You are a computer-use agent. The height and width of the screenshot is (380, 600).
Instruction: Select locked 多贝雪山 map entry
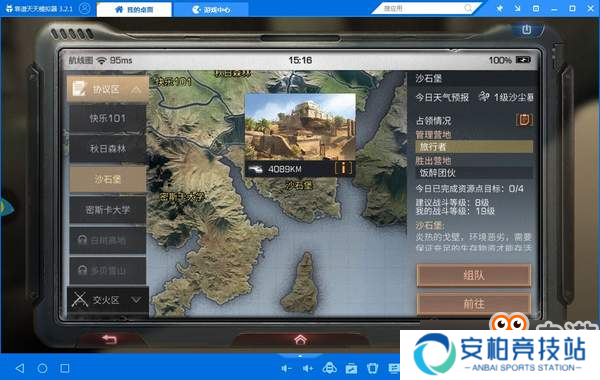(108, 271)
